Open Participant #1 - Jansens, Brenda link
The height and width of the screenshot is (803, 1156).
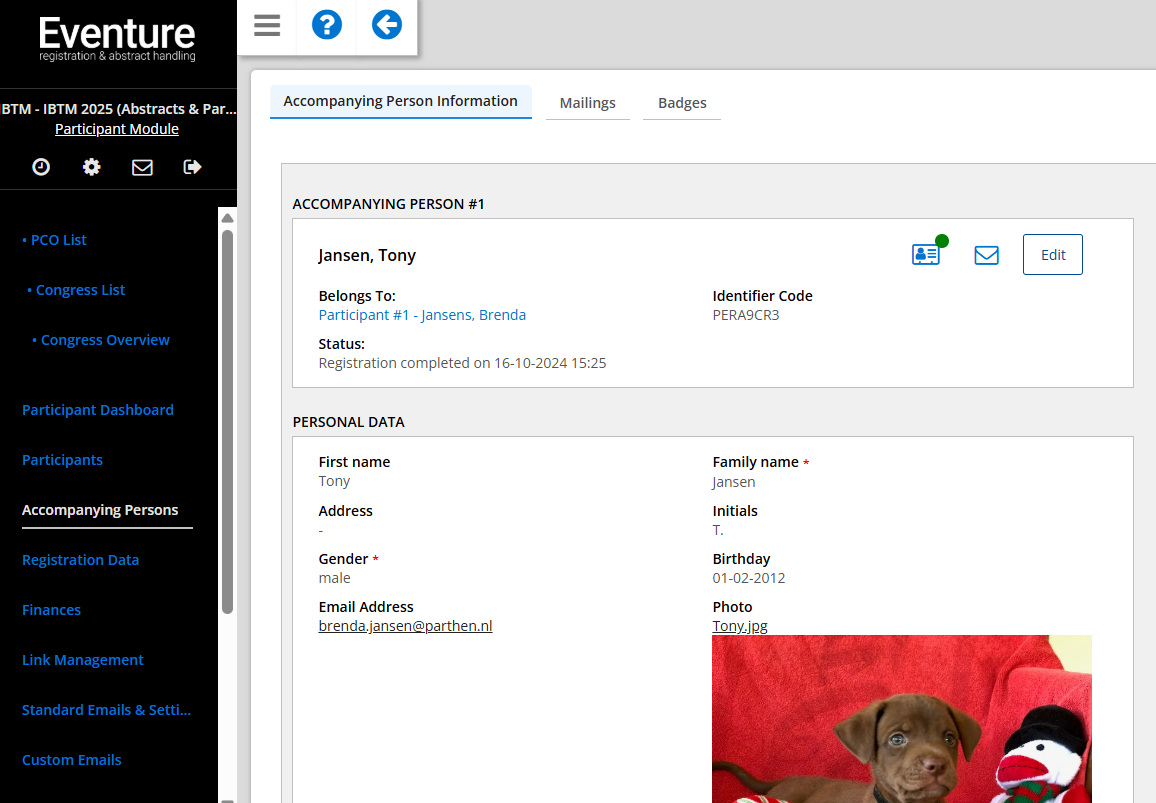422,315
